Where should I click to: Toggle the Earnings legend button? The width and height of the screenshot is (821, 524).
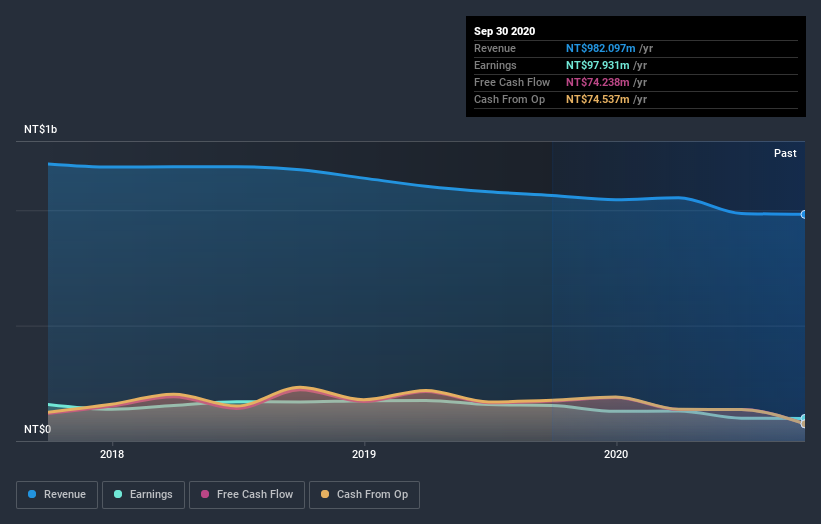[x=143, y=495]
